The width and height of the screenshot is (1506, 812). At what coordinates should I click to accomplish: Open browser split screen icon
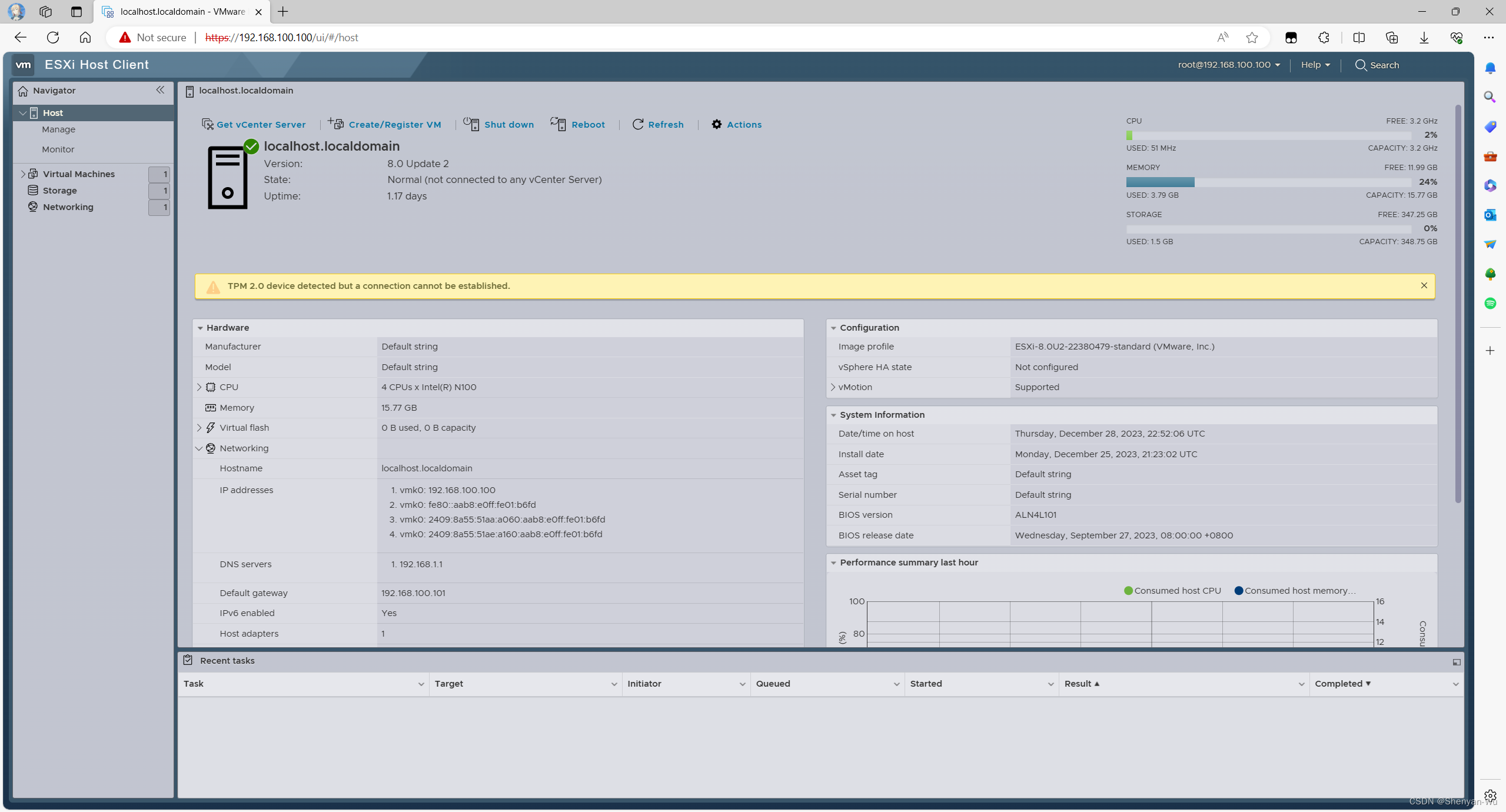point(1359,38)
